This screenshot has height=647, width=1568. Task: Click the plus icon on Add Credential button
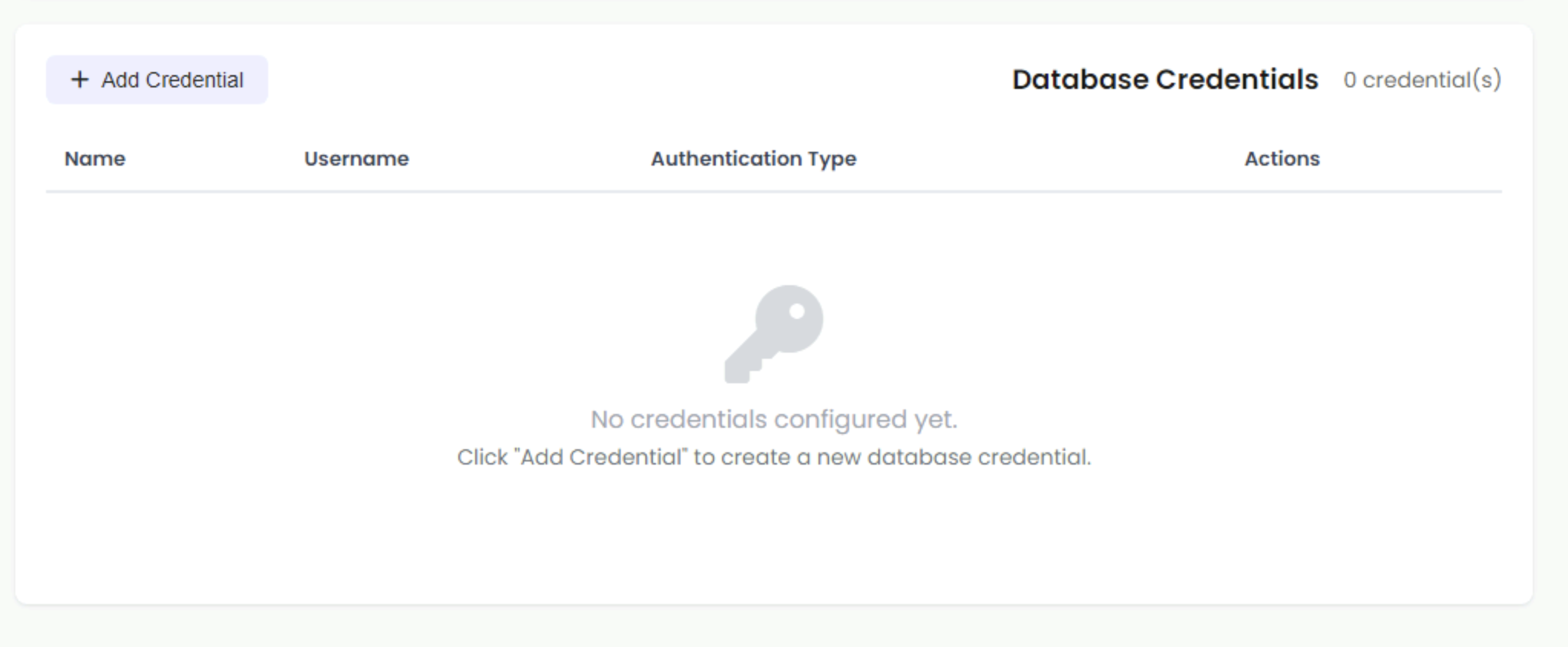coord(79,78)
